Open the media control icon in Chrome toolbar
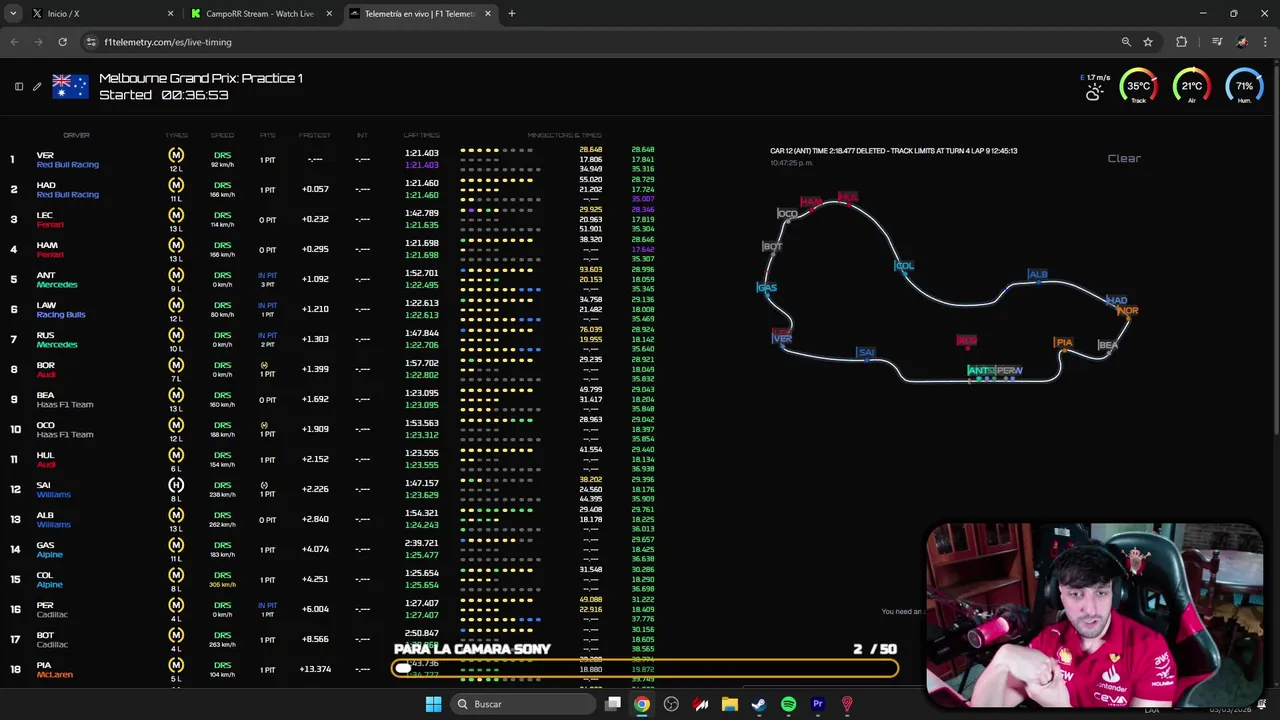Screen dimensions: 1280x720 (x=1217, y=42)
